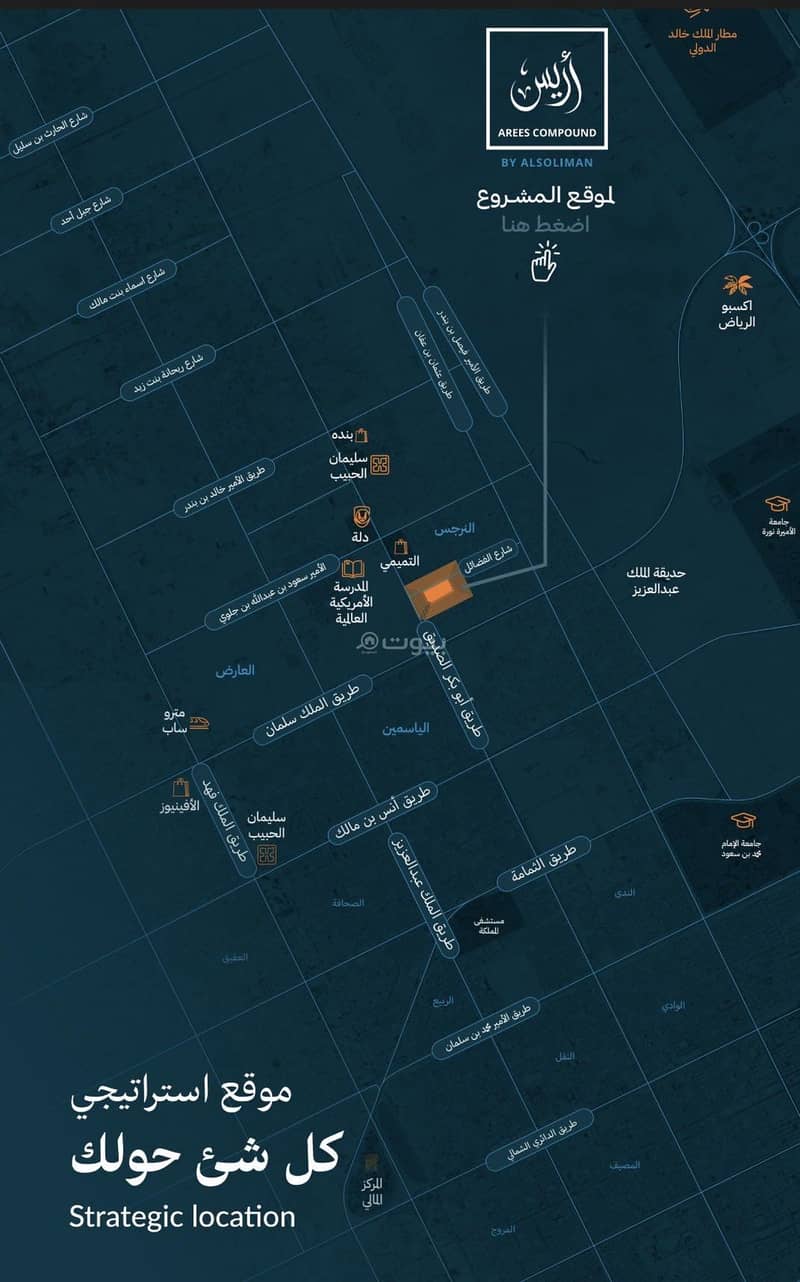Click the Arees Compound logo
Image resolution: width=800 pixels, height=1282 pixels.
click(x=546, y=89)
